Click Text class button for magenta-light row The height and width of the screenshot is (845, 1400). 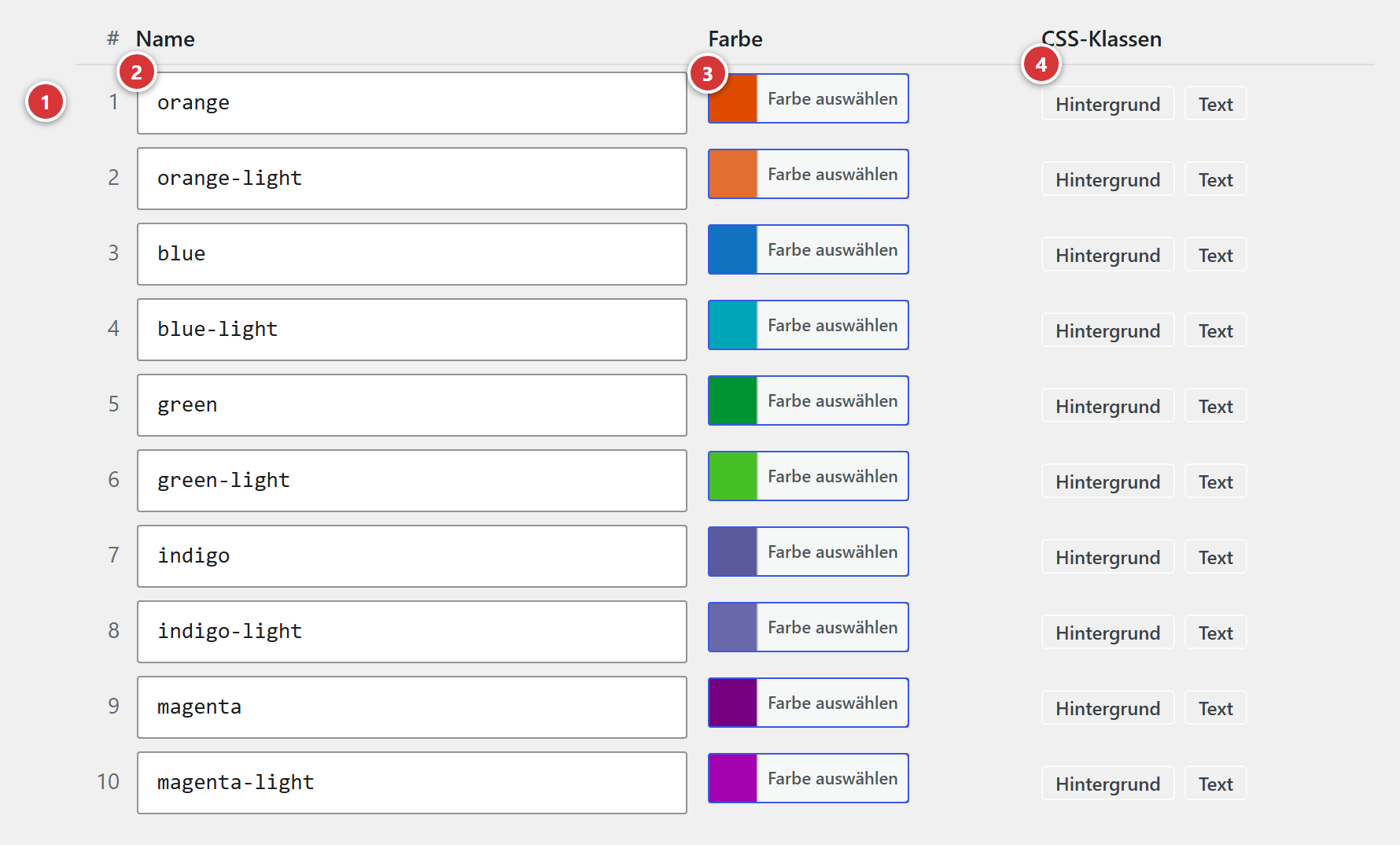[1215, 783]
